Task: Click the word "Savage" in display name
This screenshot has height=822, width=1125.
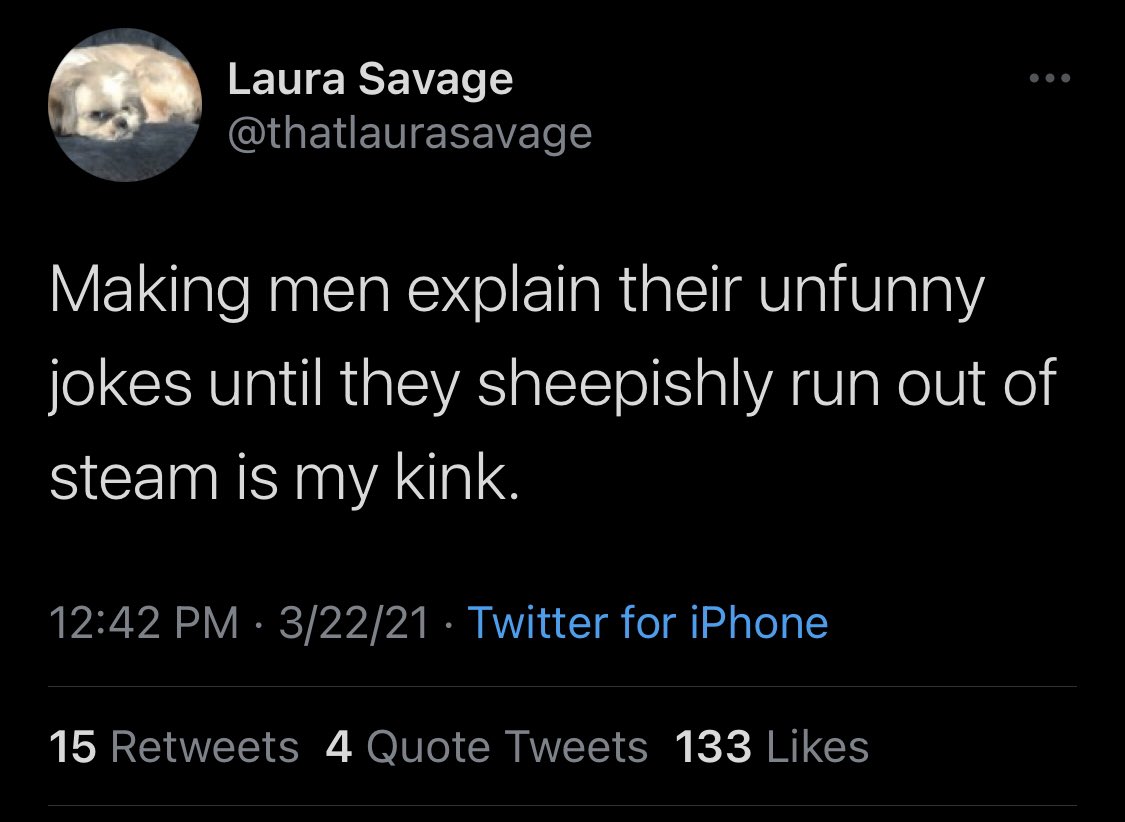Action: (x=436, y=80)
